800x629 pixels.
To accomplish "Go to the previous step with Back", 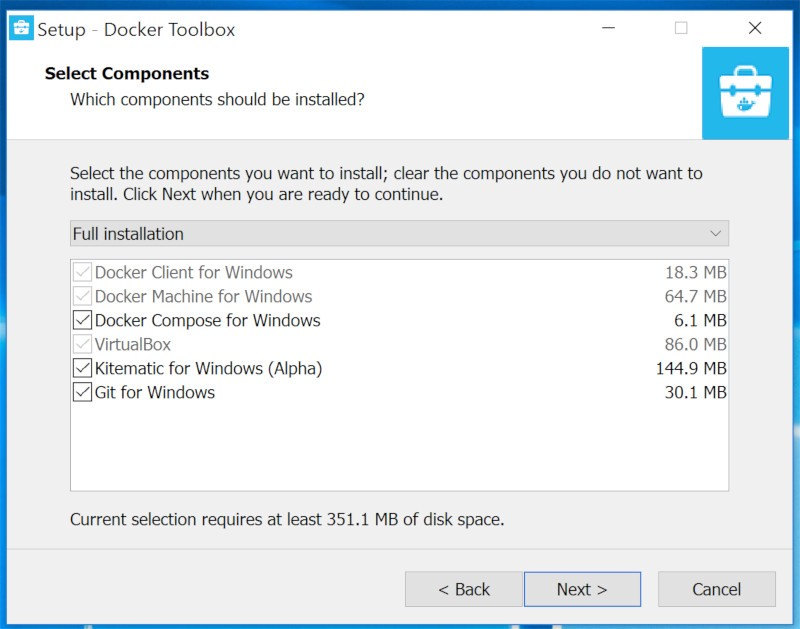I will pyautogui.click(x=464, y=589).
